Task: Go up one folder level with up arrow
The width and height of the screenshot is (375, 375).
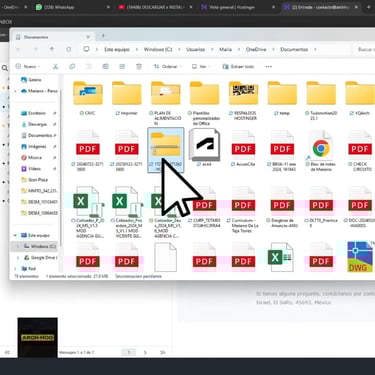Action: 52,49
